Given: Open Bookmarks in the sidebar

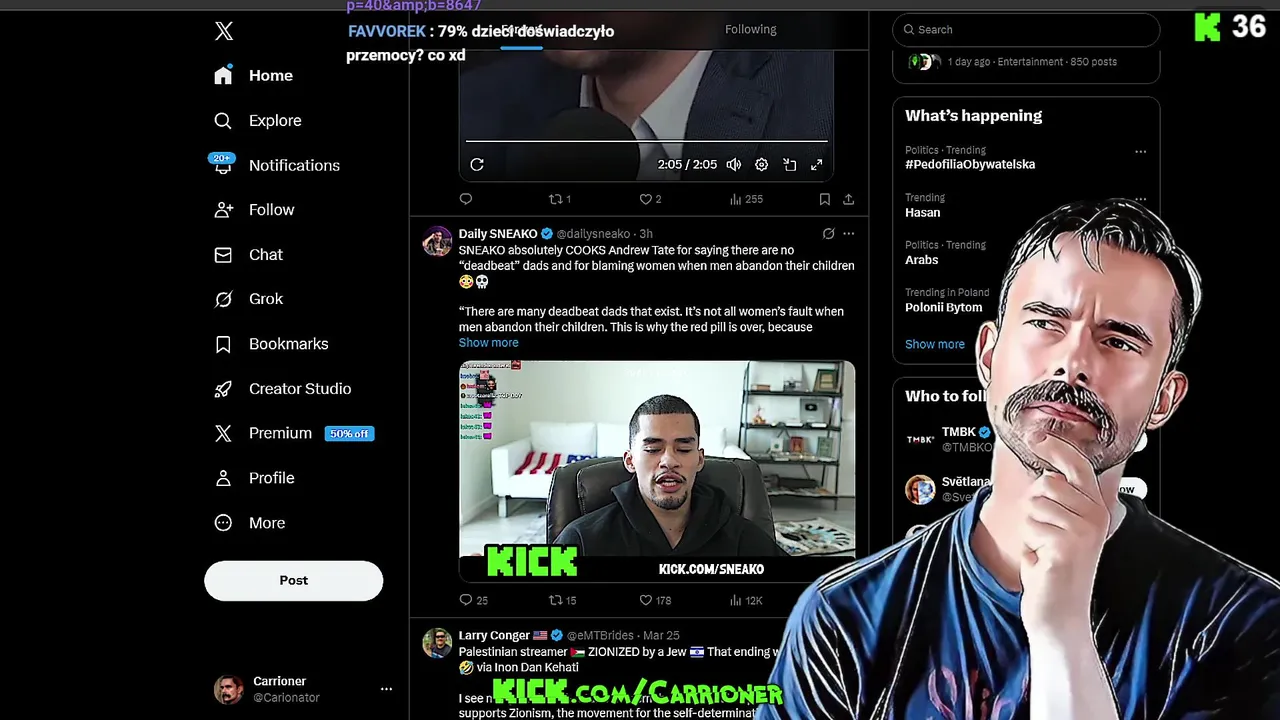Looking at the screenshot, I should pos(272,344).
